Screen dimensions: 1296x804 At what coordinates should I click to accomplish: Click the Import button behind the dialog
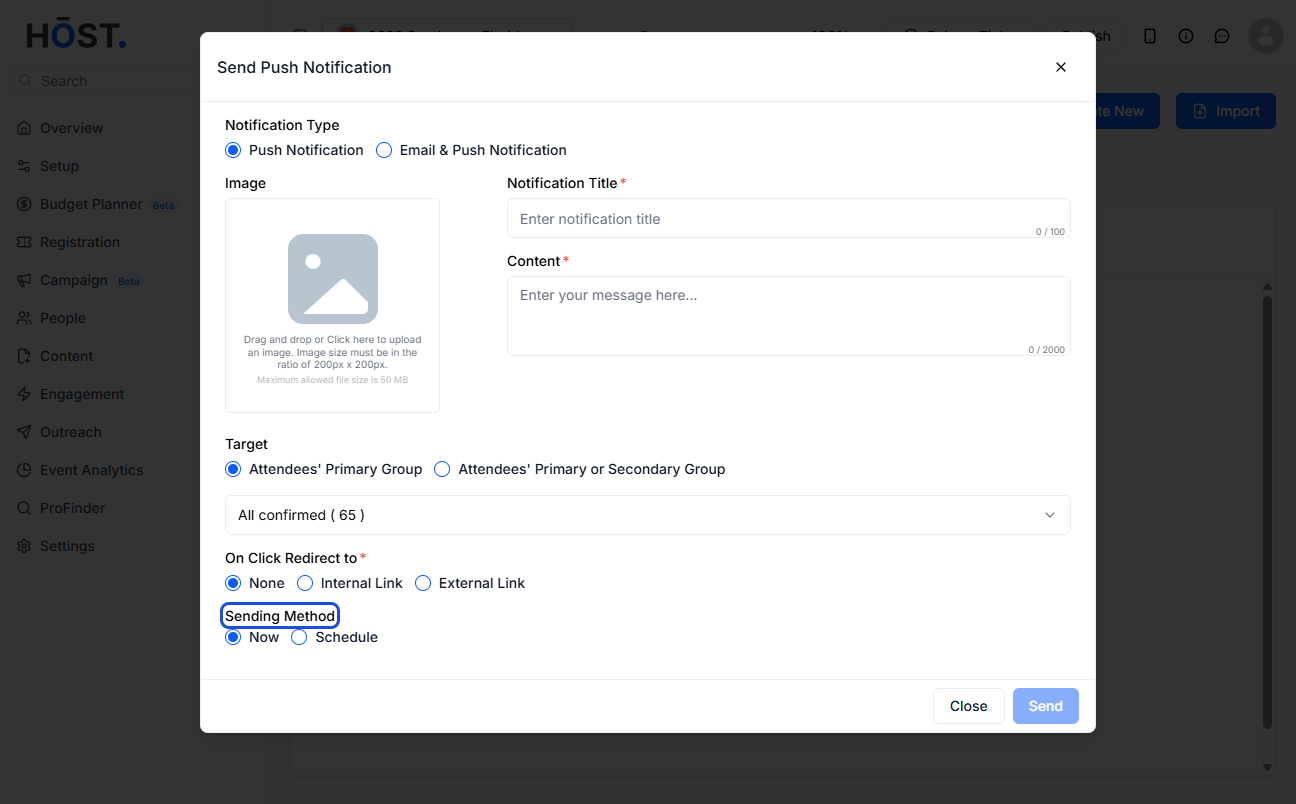click(1226, 111)
